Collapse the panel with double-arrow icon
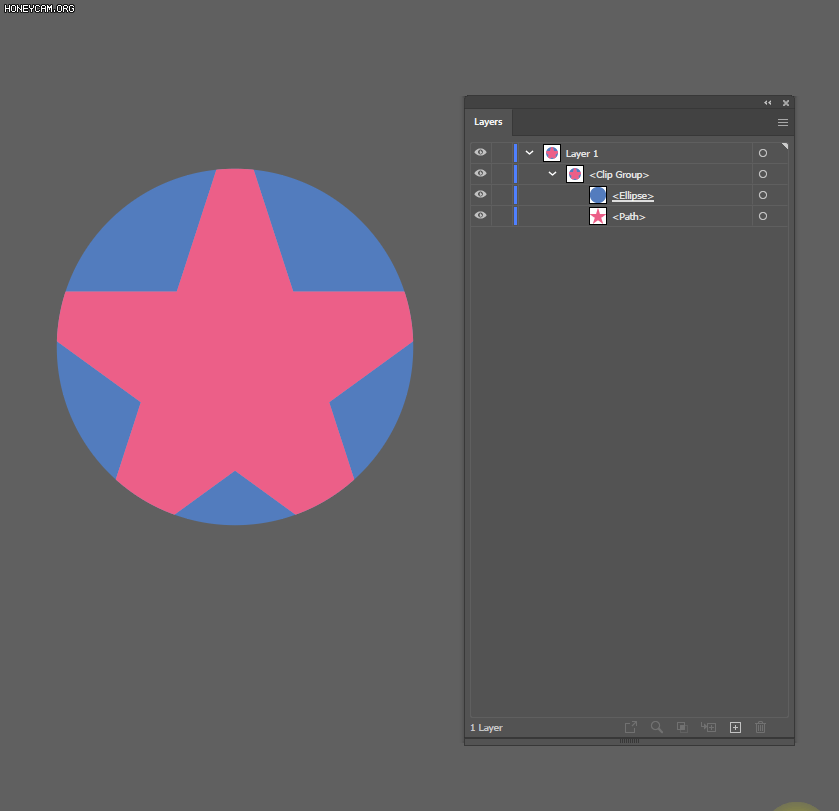Image resolution: width=839 pixels, height=811 pixels. pyautogui.click(x=768, y=103)
